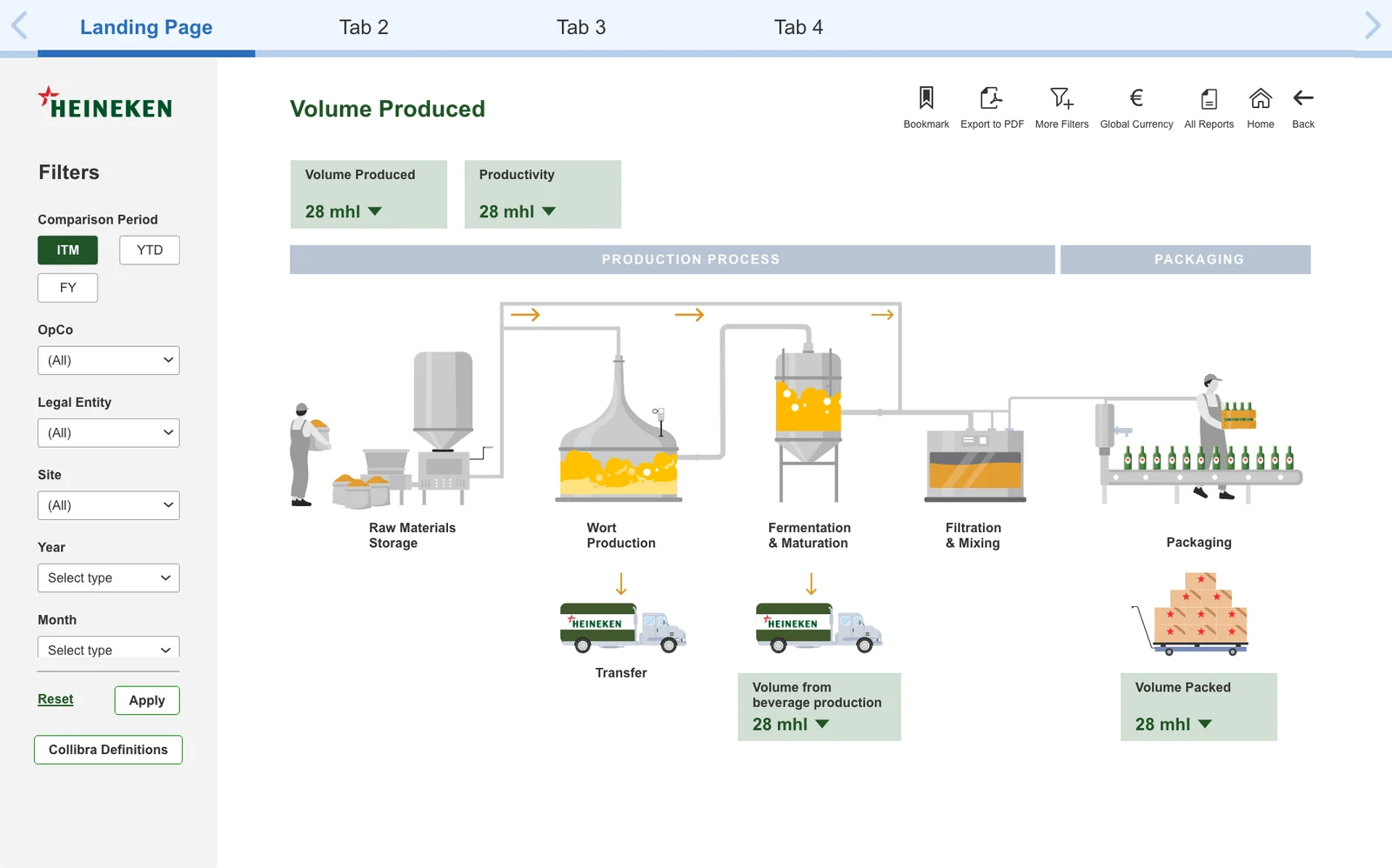Click the Heineken logo in sidebar
The height and width of the screenshot is (868, 1392).
(105, 103)
